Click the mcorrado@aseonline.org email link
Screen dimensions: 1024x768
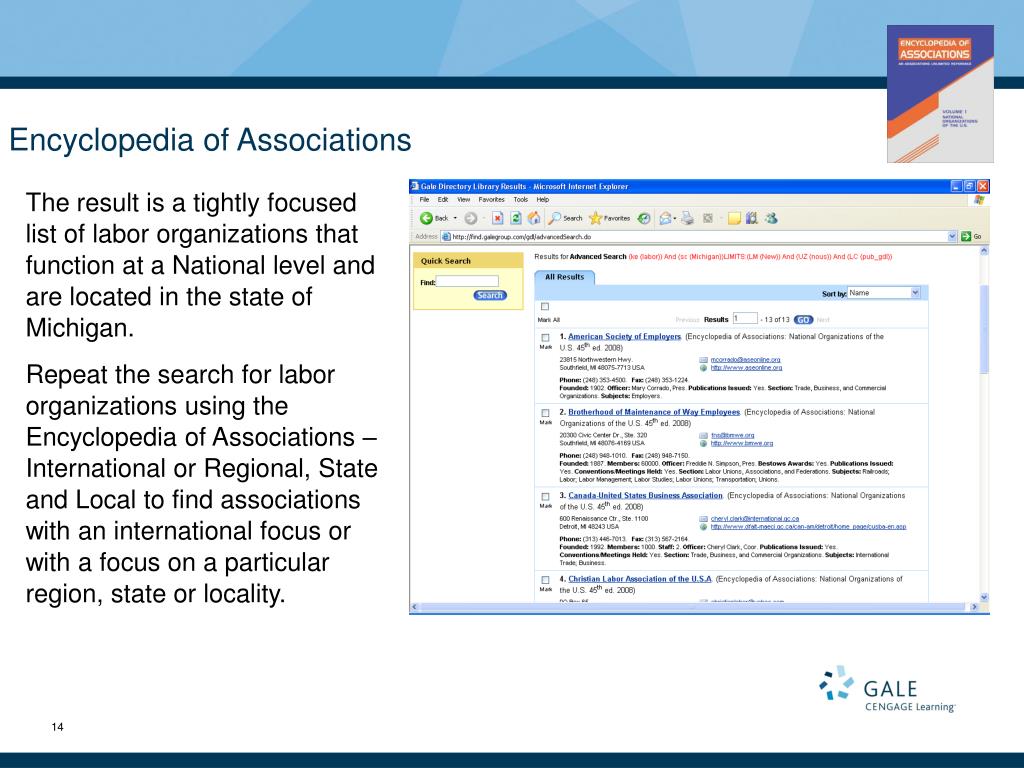click(745, 360)
